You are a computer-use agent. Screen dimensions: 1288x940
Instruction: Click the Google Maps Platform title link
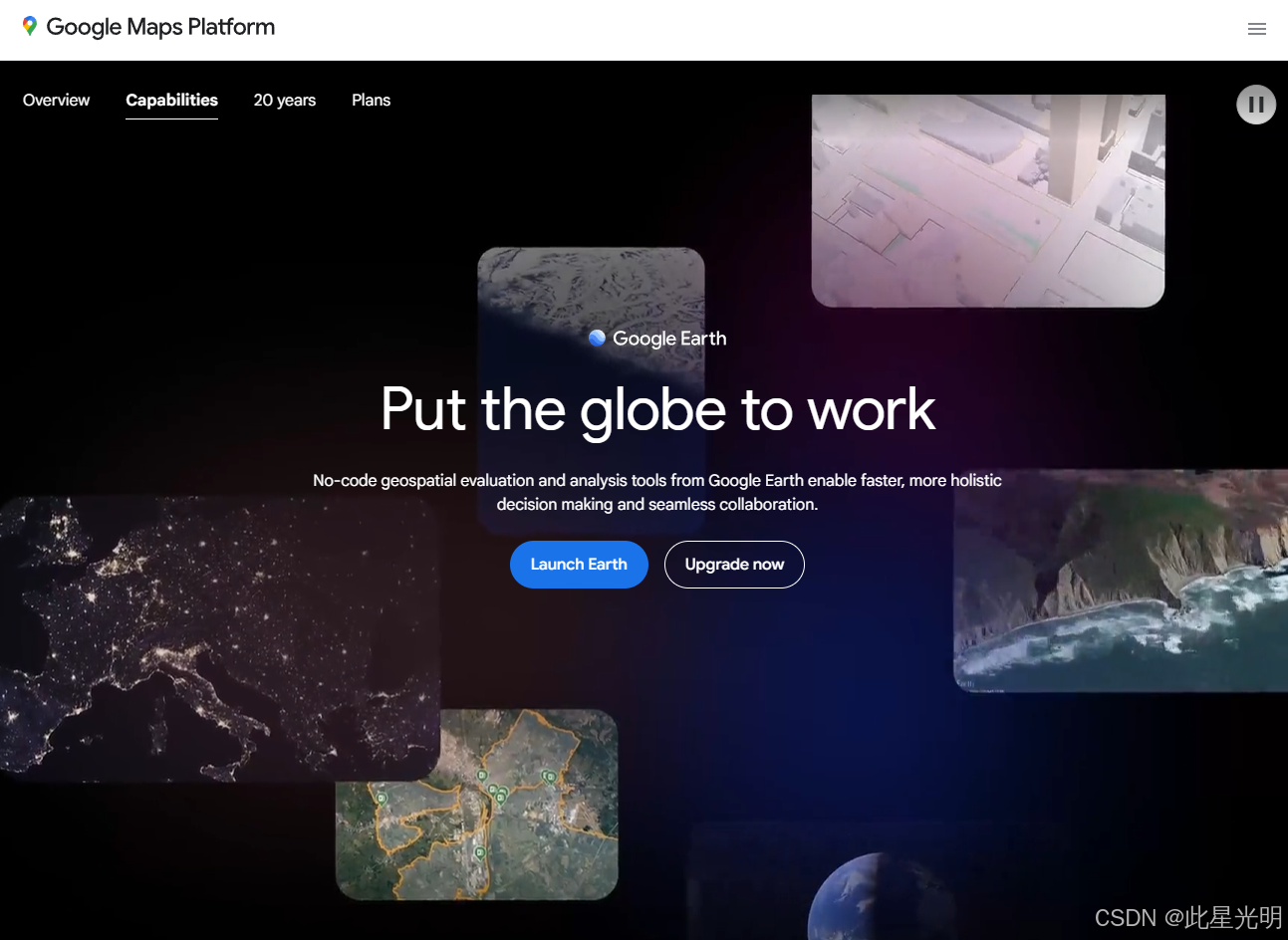click(x=160, y=27)
